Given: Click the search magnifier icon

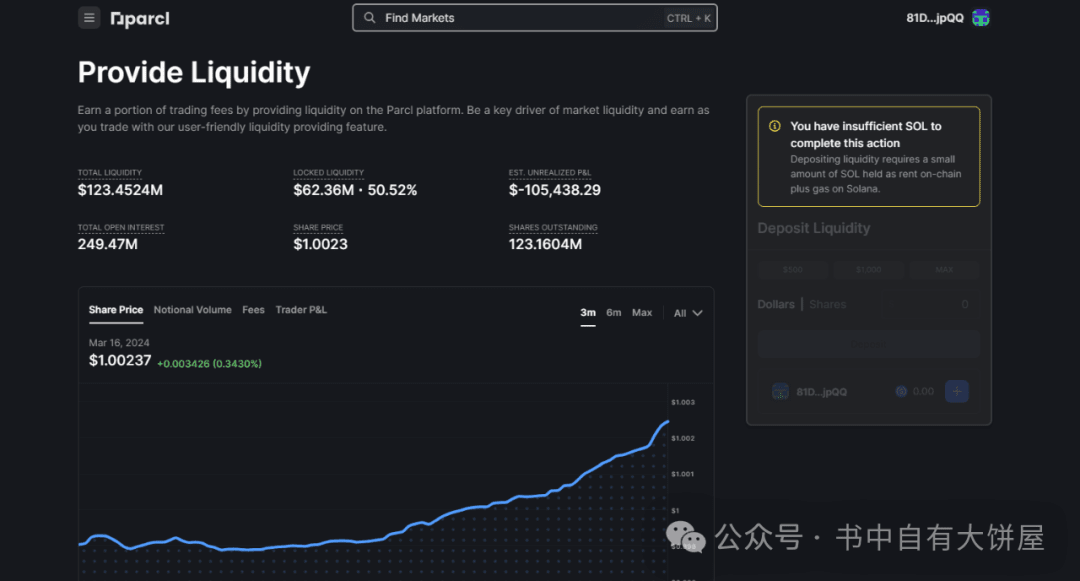Looking at the screenshot, I should pyautogui.click(x=370, y=18).
